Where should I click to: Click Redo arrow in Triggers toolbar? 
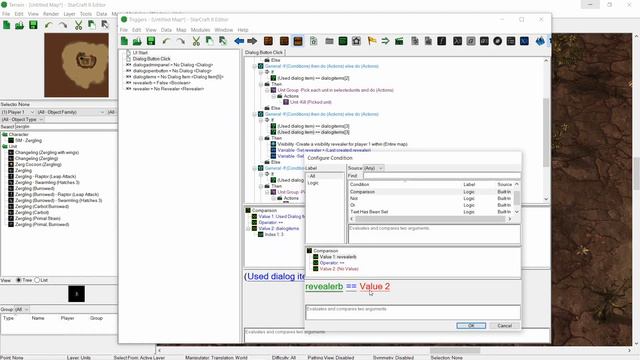[x=180, y=41]
